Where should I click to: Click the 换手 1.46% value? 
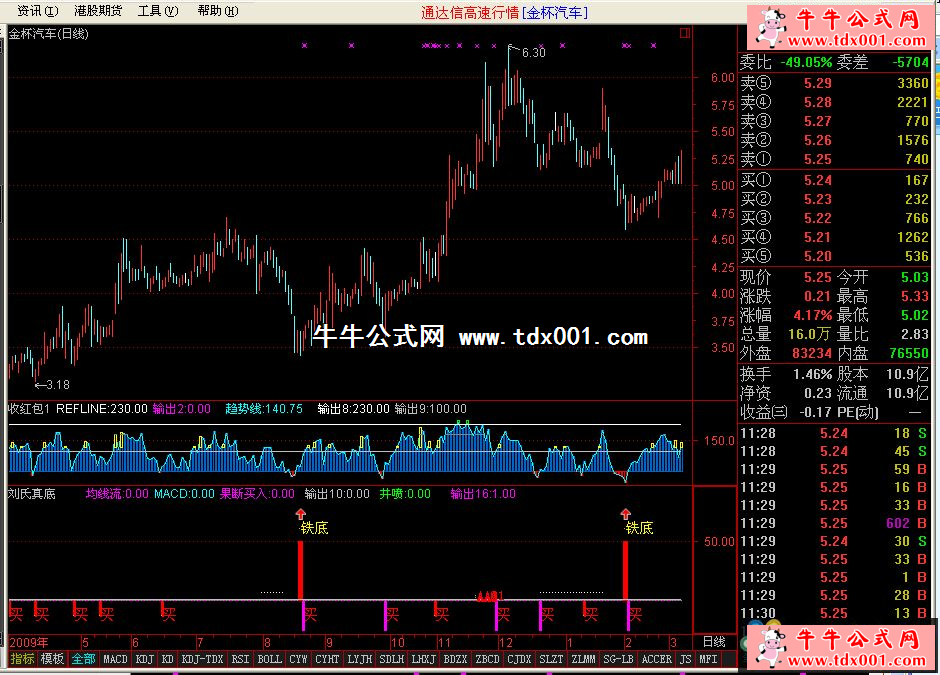813,375
